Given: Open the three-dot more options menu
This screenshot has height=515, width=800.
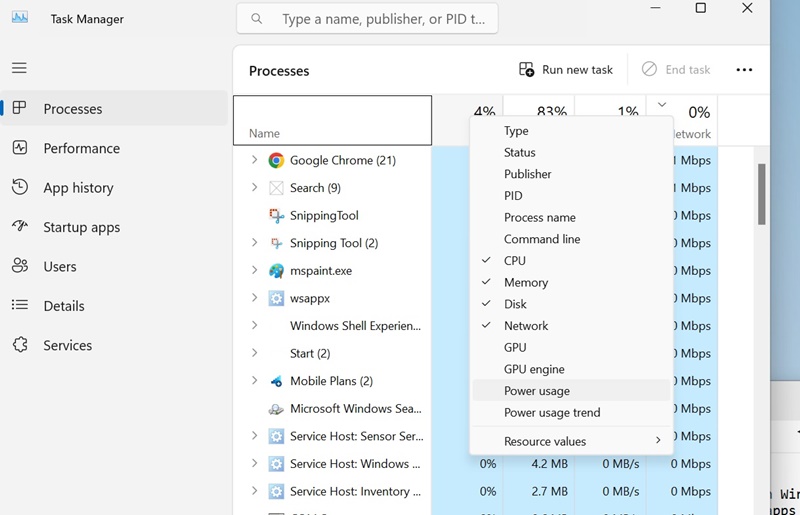Looking at the screenshot, I should (x=744, y=70).
